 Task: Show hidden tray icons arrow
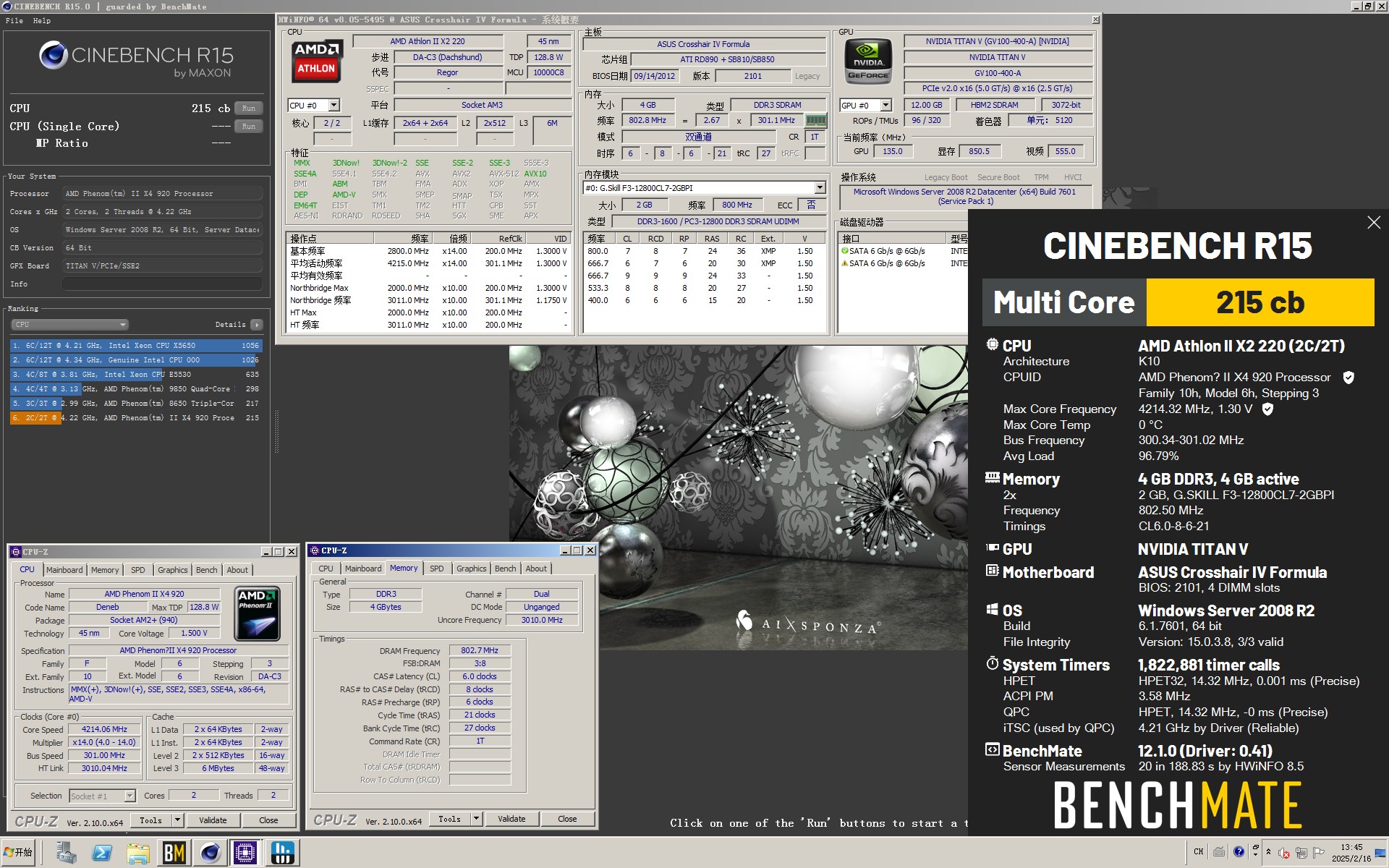1268,852
